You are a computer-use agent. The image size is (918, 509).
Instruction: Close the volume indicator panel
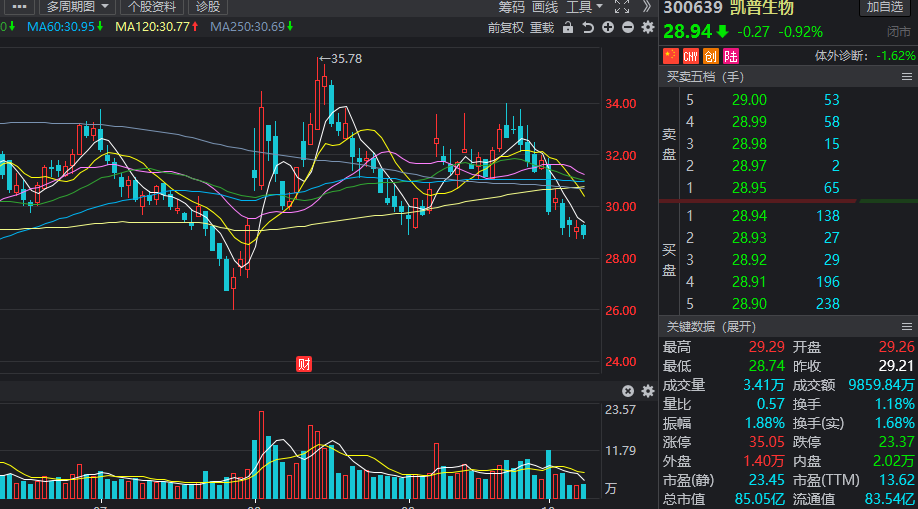(628, 391)
